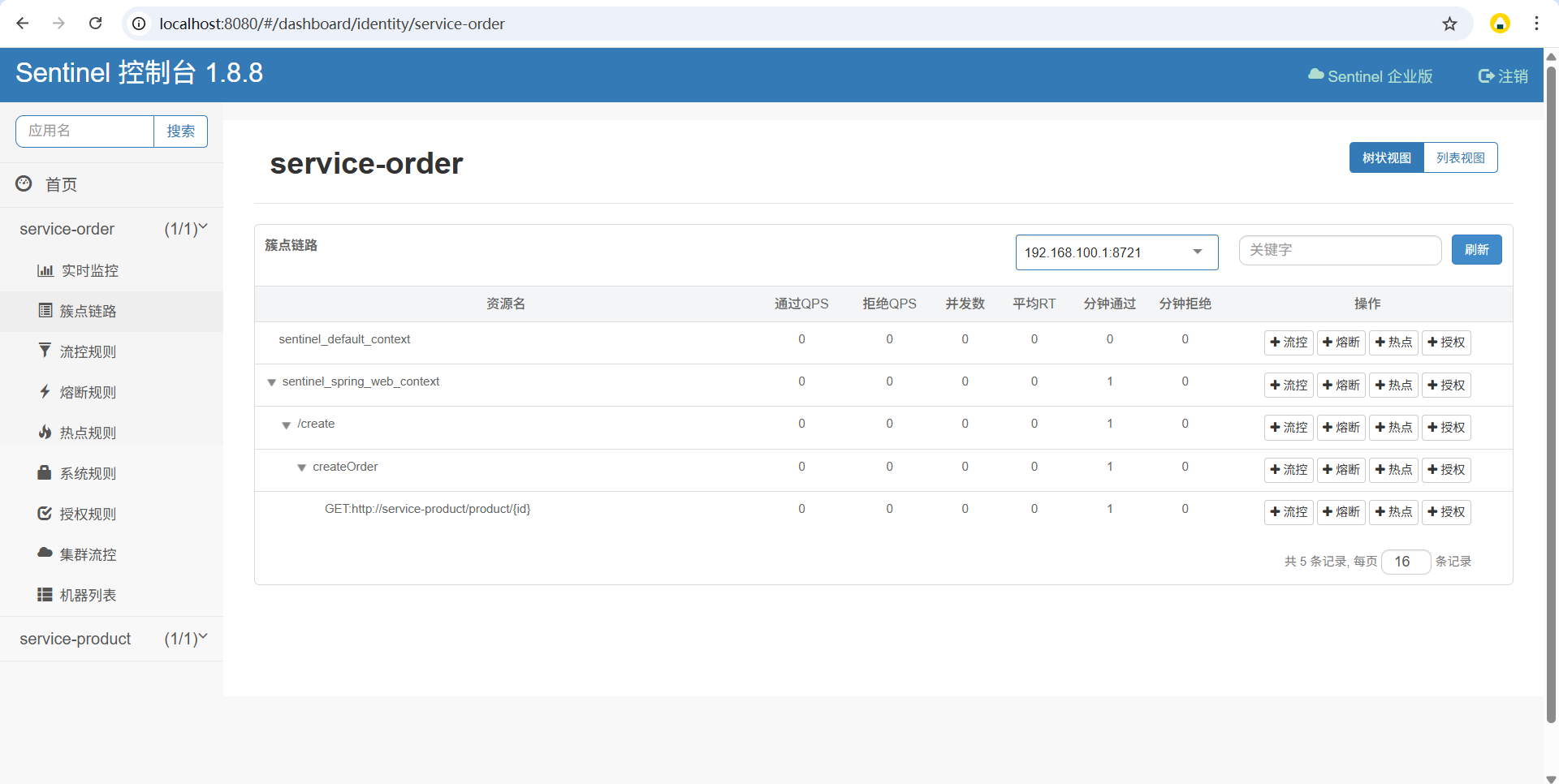Switch to 树状视图 tree view
The image size is (1559, 784).
point(1387,157)
